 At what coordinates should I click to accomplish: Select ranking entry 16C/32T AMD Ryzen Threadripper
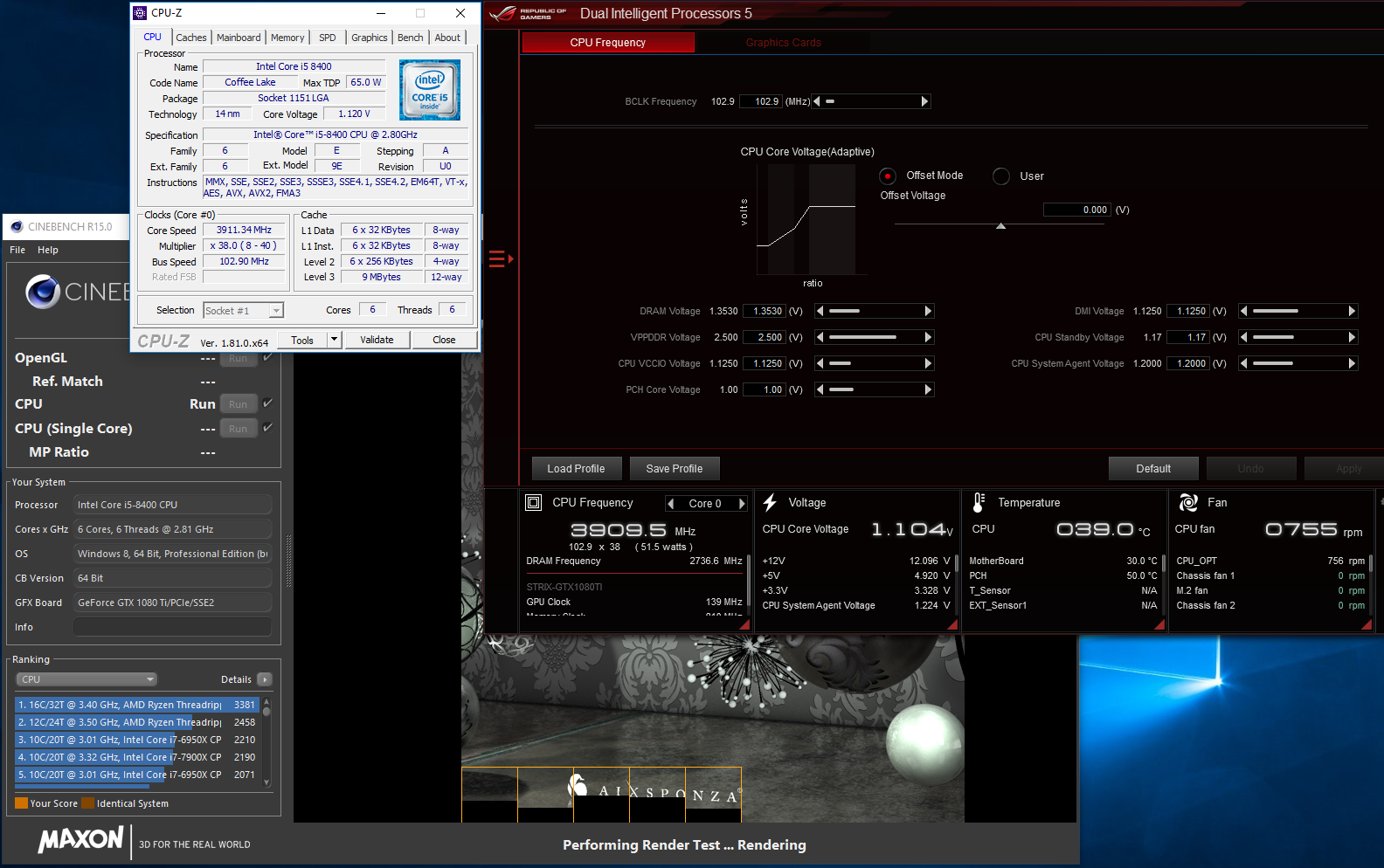pyautogui.click(x=135, y=705)
